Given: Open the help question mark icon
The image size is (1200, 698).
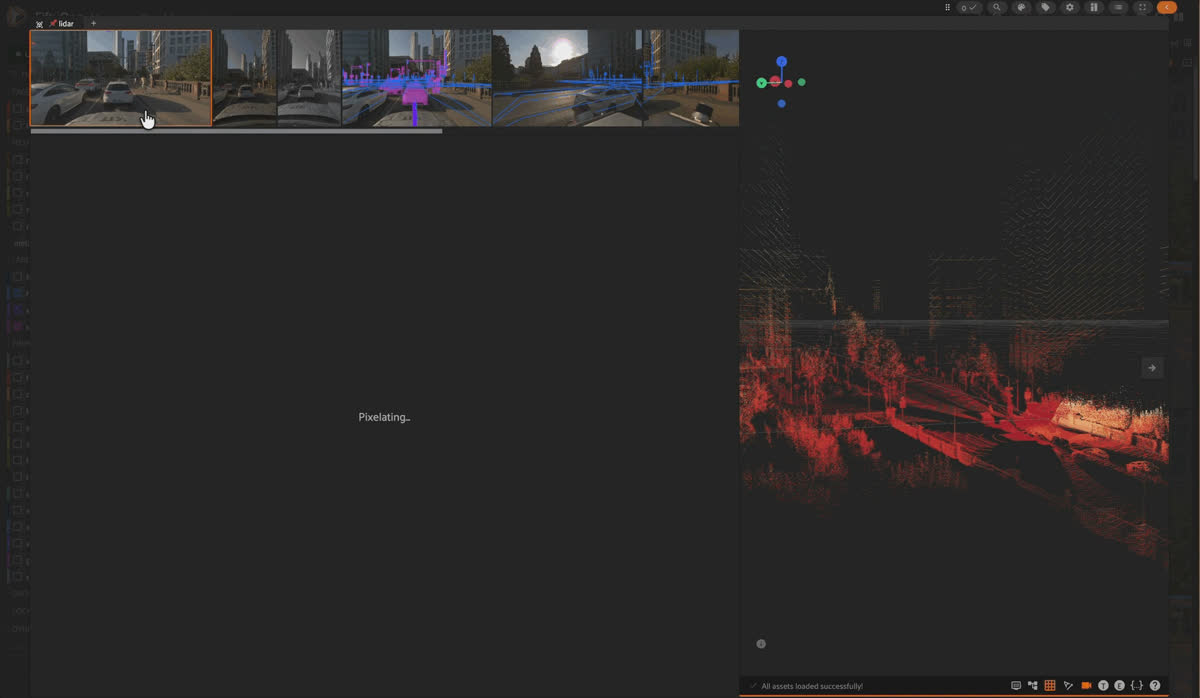Looking at the screenshot, I should (1155, 685).
